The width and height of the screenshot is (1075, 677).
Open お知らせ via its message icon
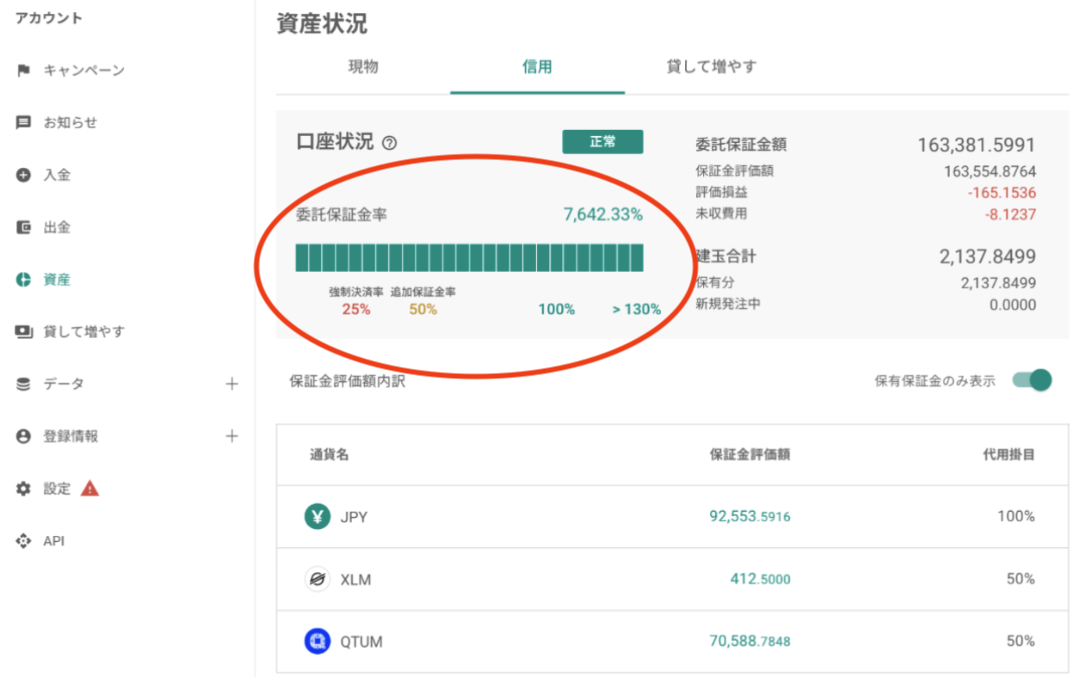coord(24,123)
